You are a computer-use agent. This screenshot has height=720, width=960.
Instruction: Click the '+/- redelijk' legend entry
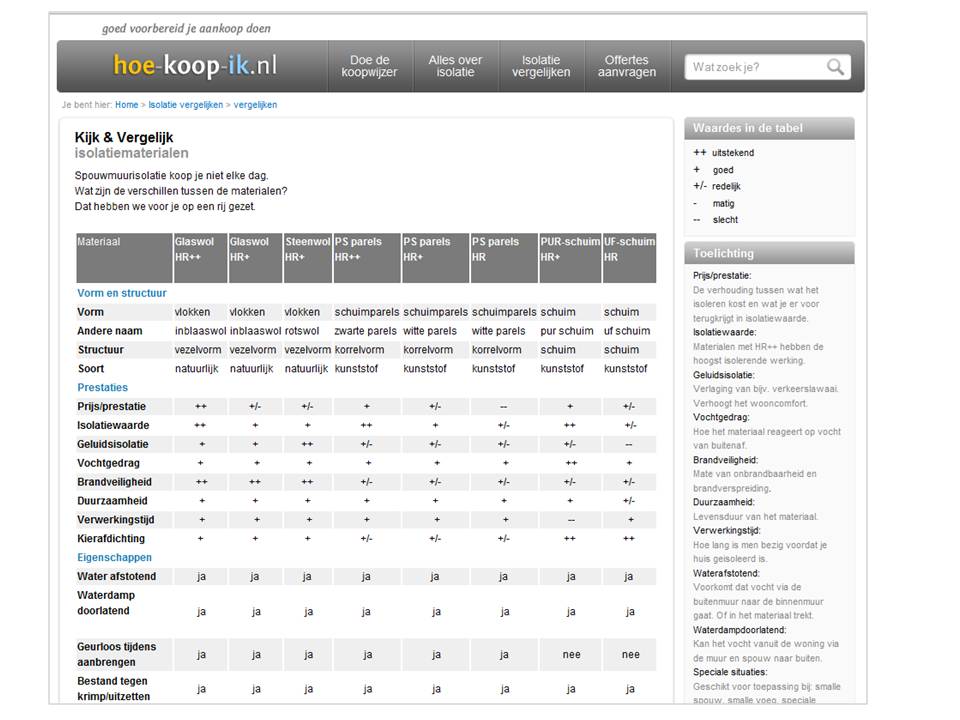click(x=717, y=186)
